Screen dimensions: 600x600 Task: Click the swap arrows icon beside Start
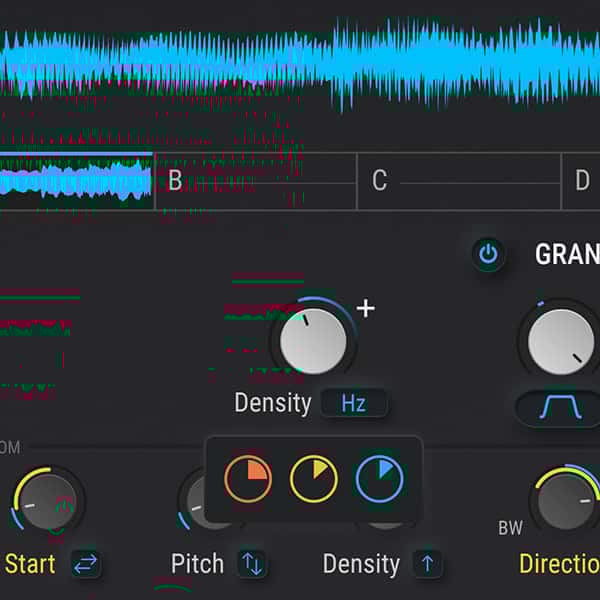pyautogui.click(x=86, y=564)
